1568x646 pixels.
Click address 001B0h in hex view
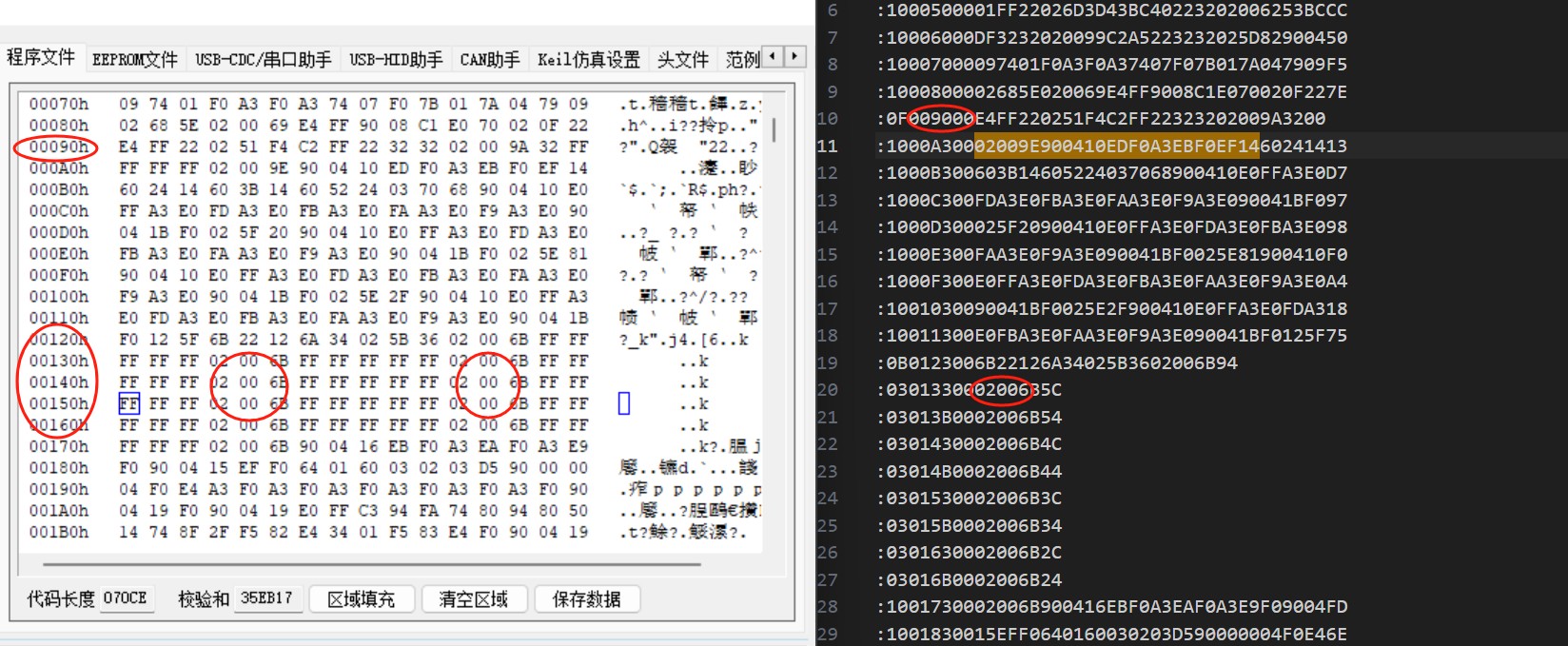point(58,532)
